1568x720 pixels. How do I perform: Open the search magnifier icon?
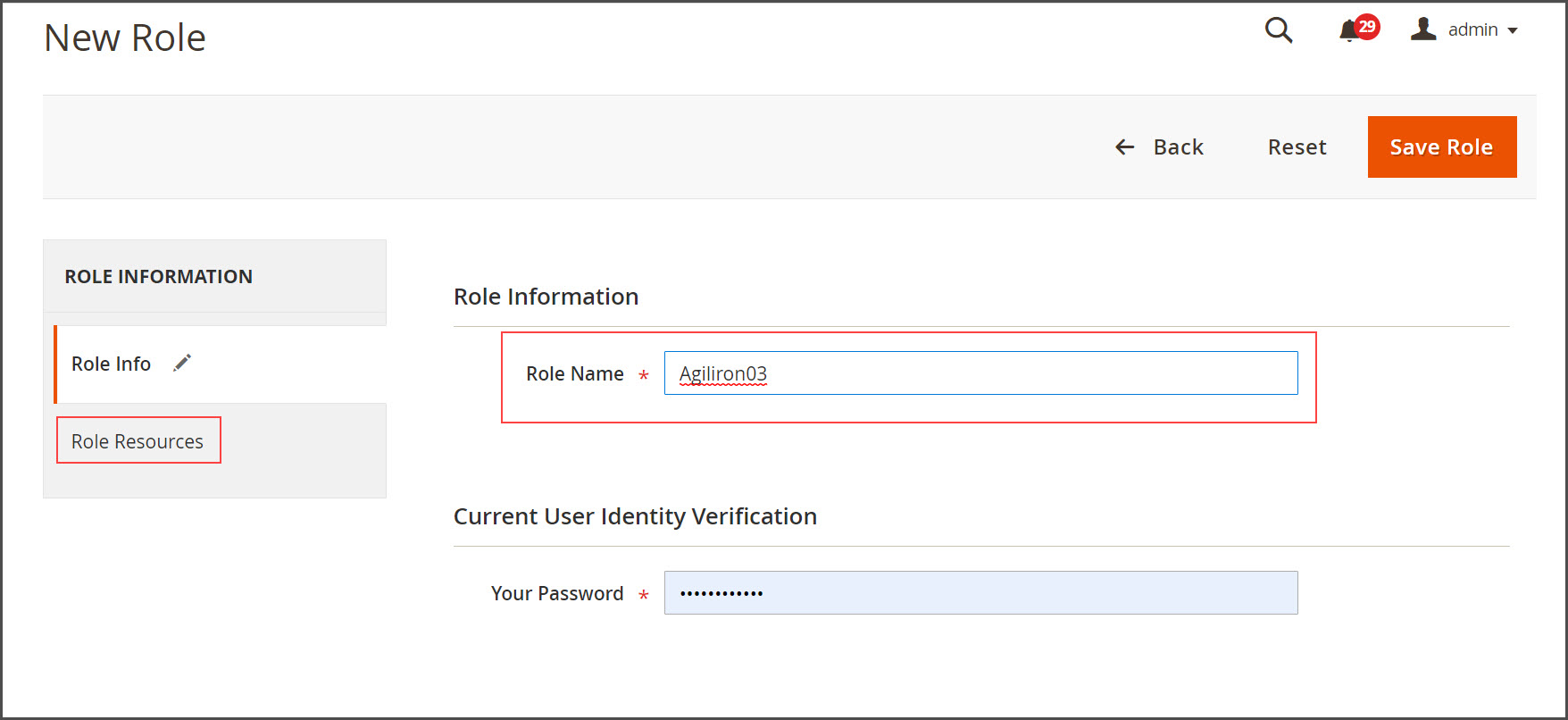pyautogui.click(x=1279, y=30)
